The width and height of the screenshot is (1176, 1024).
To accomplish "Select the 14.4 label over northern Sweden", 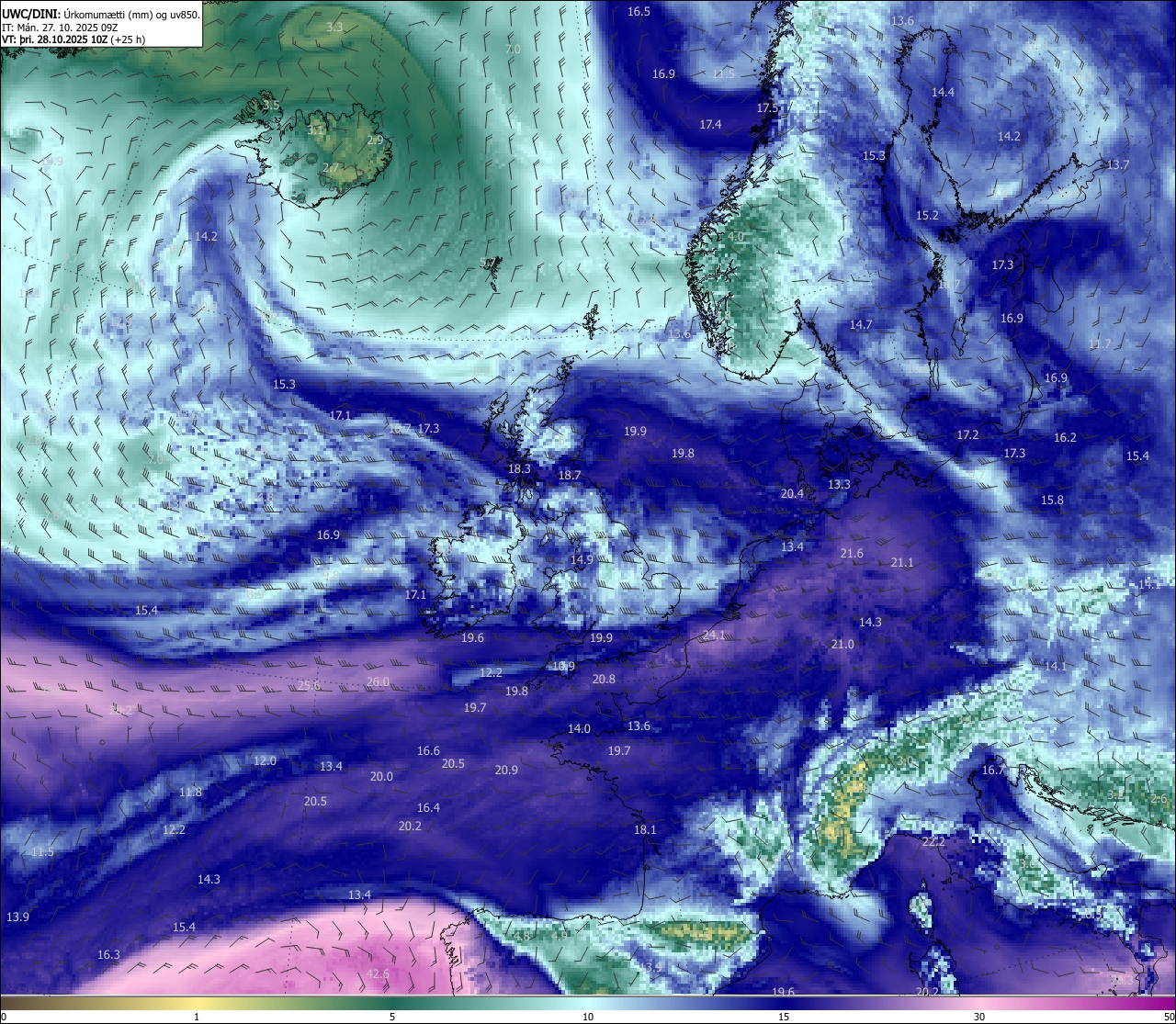I will pyautogui.click(x=943, y=92).
